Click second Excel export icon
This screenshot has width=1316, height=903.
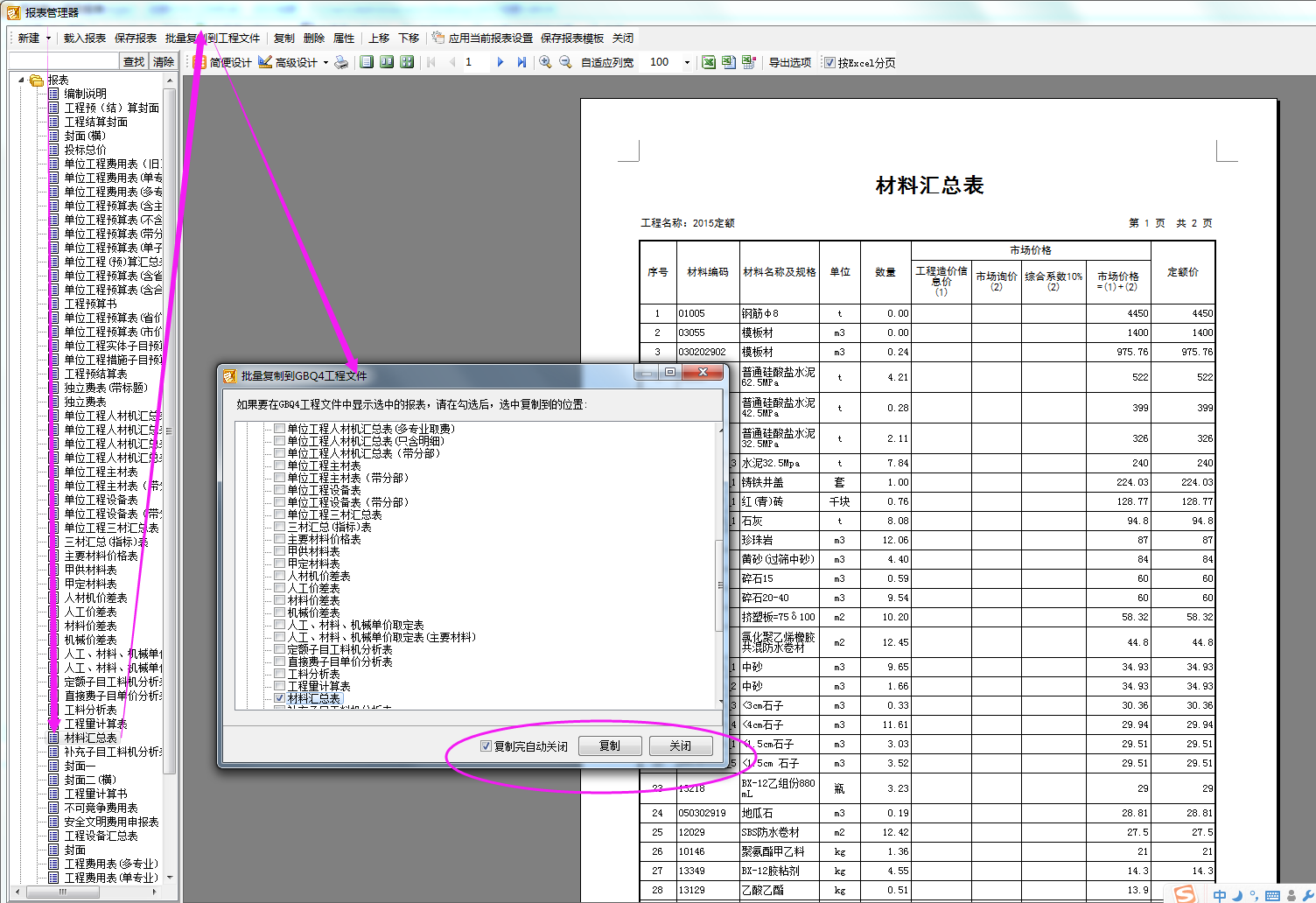point(729,62)
